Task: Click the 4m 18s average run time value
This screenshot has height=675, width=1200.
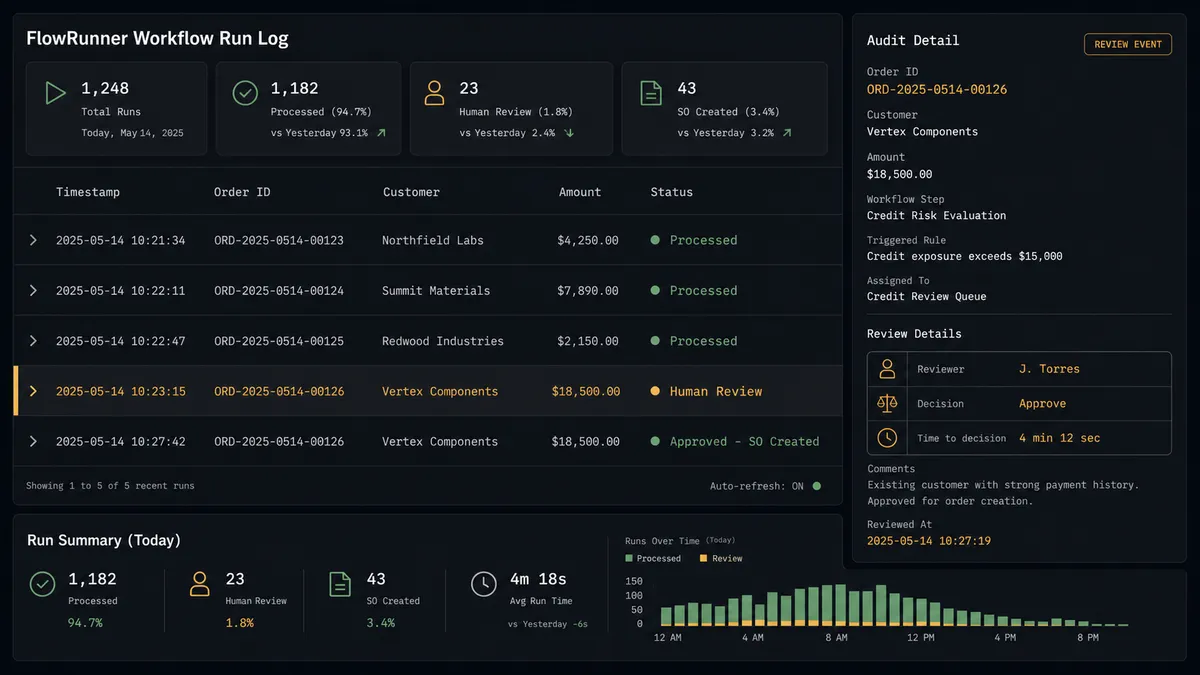Action: (538, 579)
